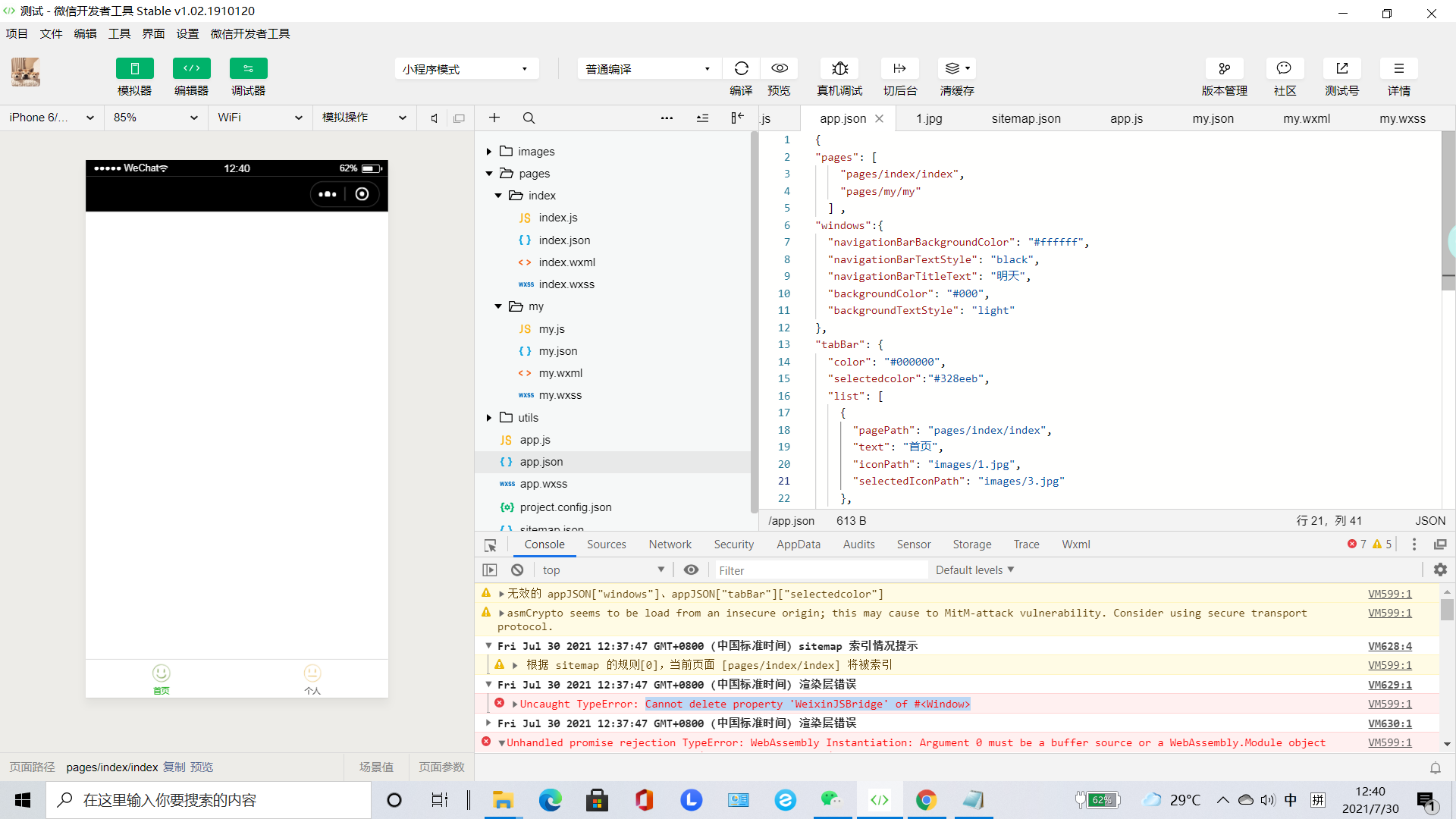This screenshot has height=819, width=1456.
Task: Open console settings gear icon
Action: point(1440,570)
